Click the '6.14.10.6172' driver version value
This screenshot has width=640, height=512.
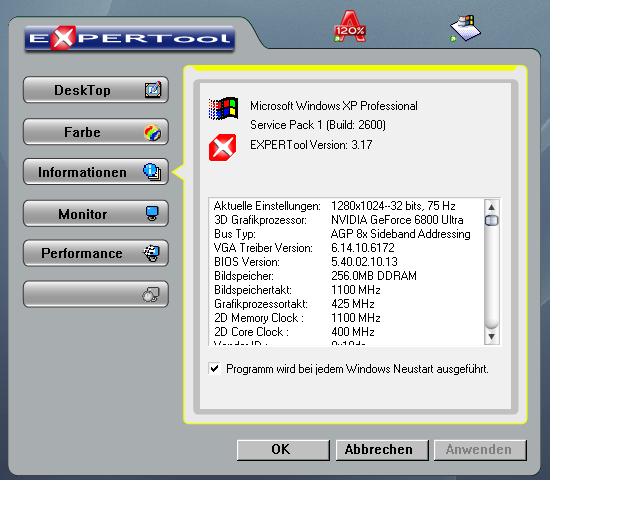tap(363, 248)
